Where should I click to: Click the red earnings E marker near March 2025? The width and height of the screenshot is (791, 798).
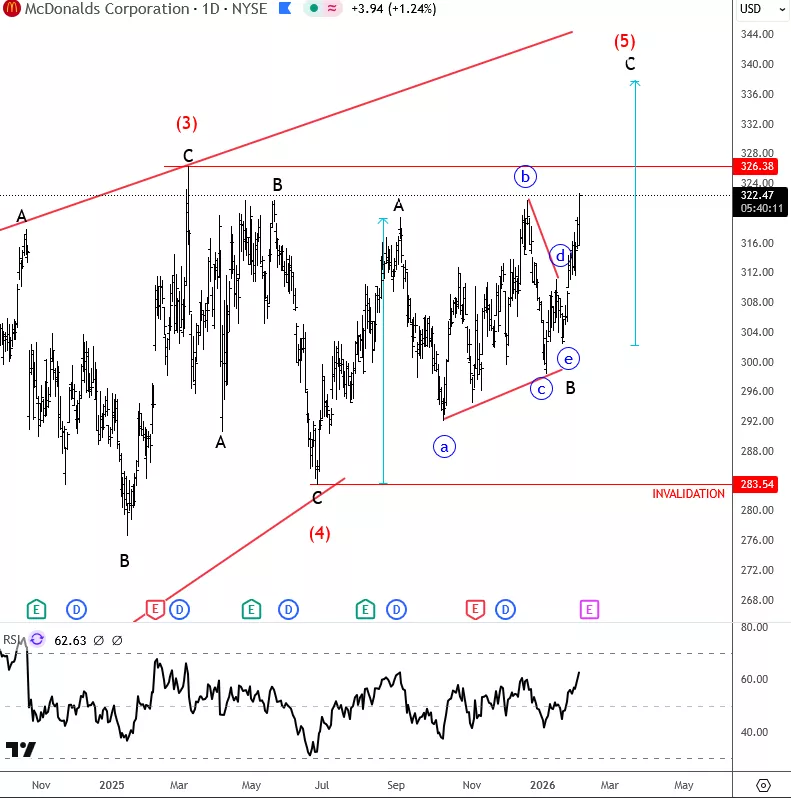[x=155, y=609]
